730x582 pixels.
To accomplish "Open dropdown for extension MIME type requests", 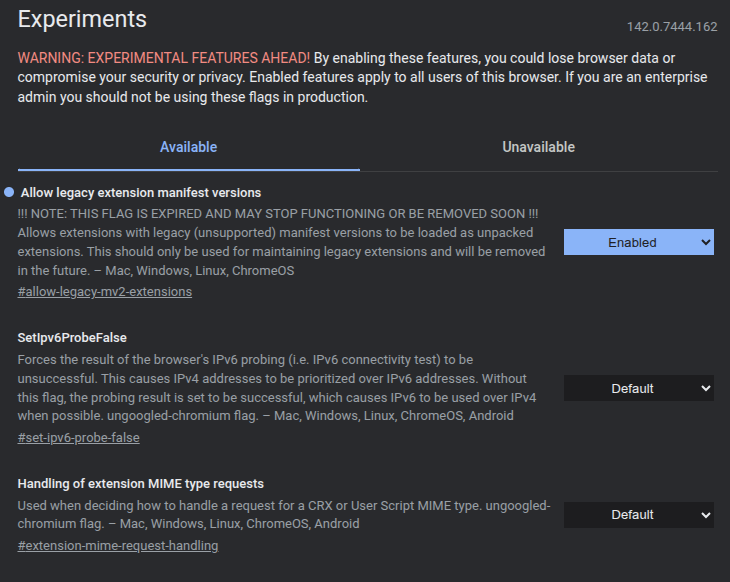I will [638, 514].
